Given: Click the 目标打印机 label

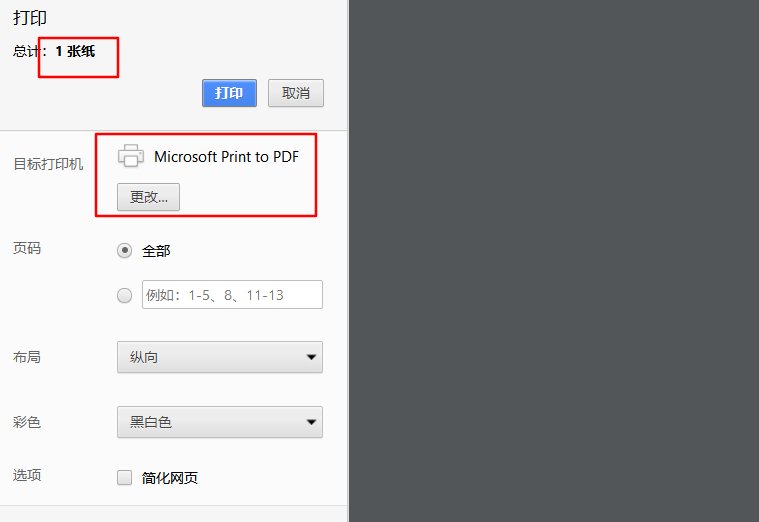Looking at the screenshot, I should pos(48,164).
